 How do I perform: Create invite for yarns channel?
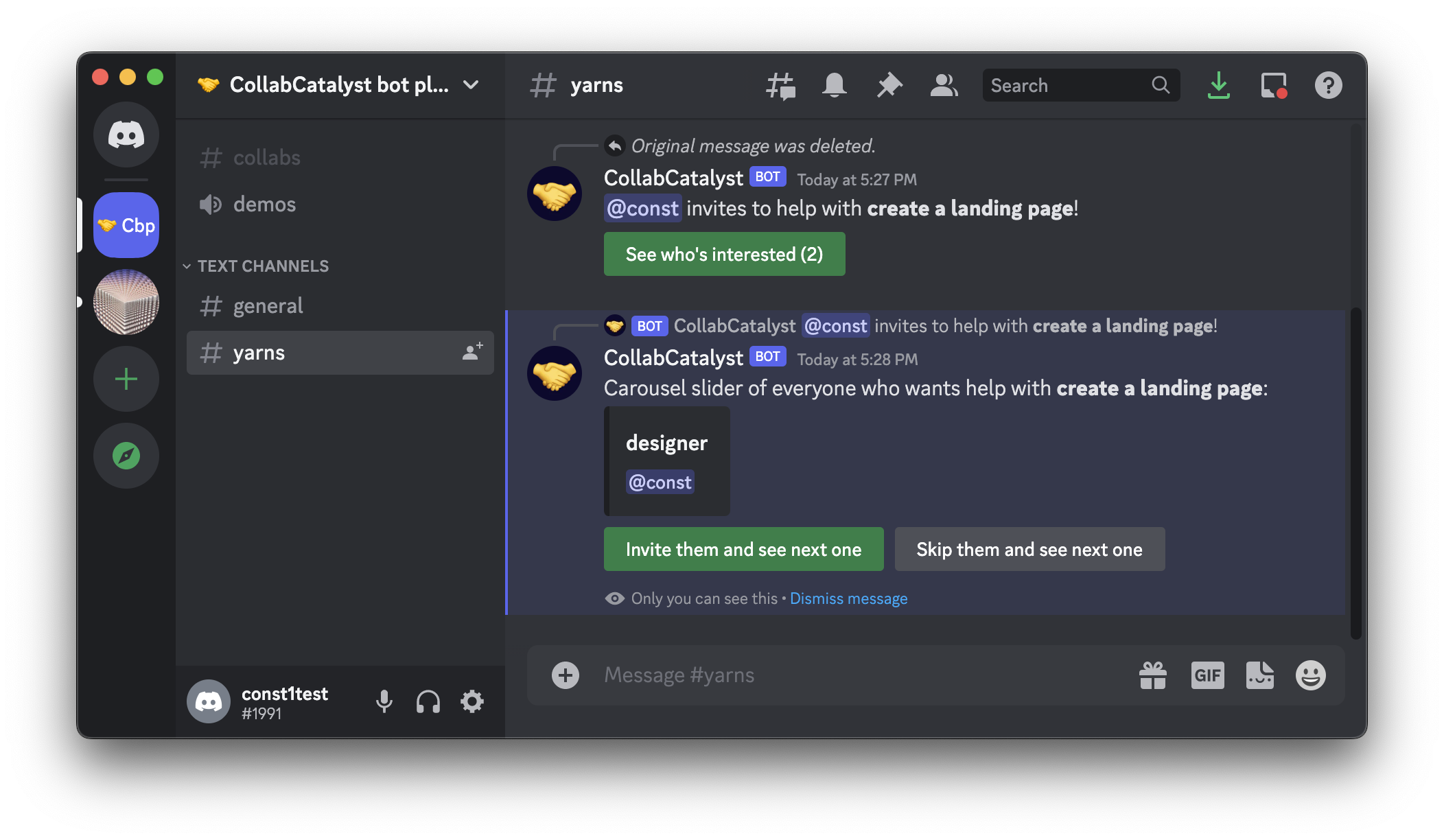(x=472, y=352)
